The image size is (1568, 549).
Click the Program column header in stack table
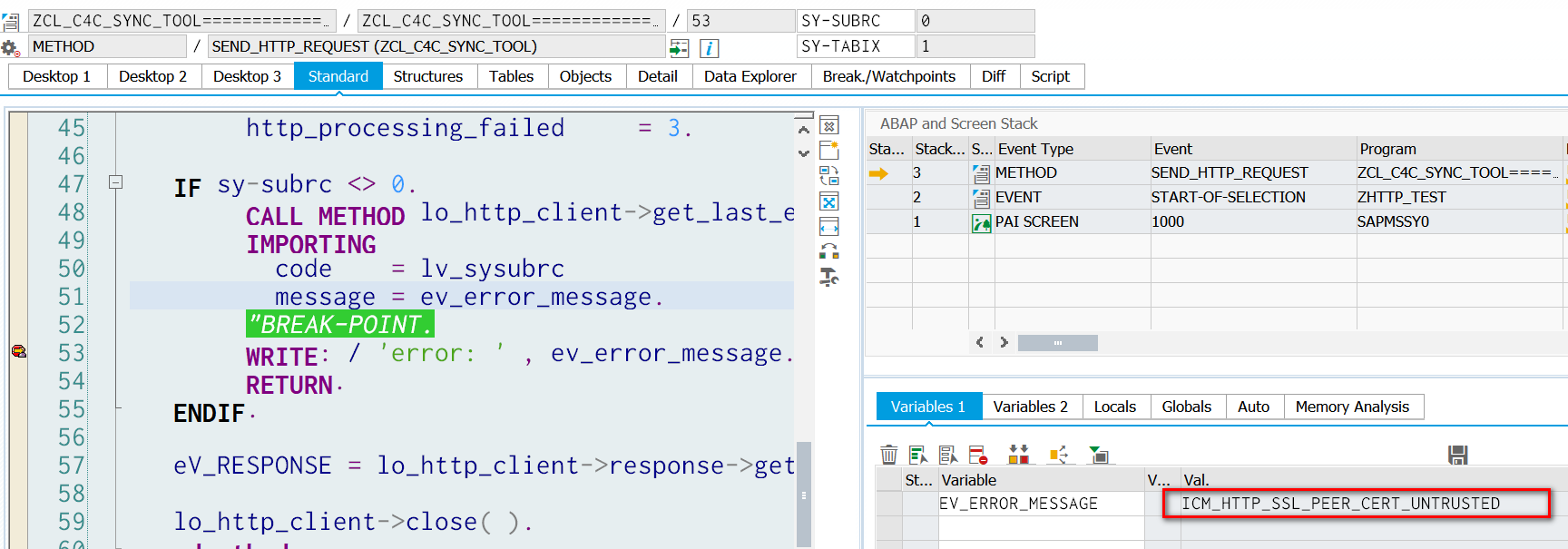click(x=1459, y=149)
